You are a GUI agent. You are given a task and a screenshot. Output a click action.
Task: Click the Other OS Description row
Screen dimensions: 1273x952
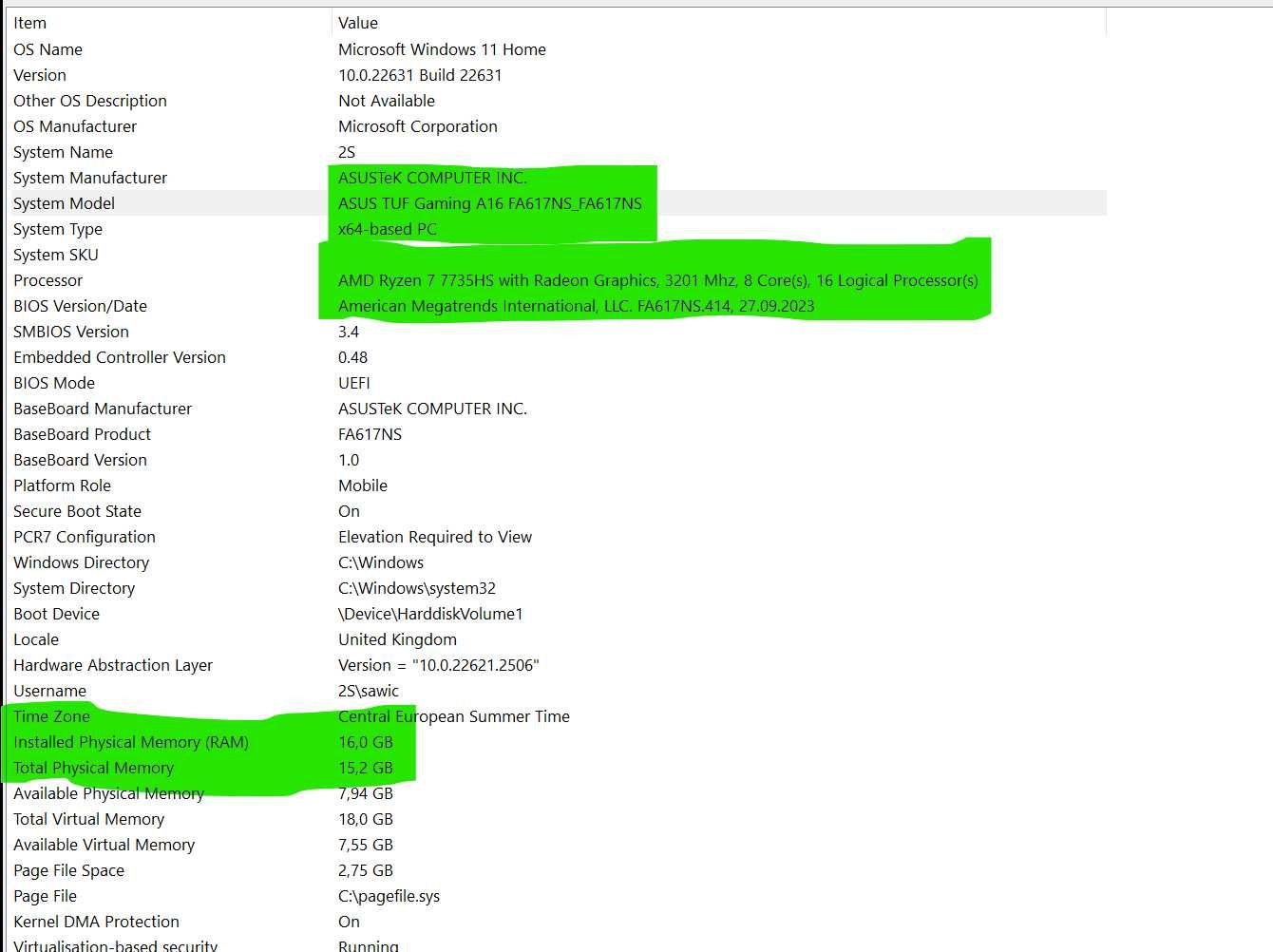point(557,101)
